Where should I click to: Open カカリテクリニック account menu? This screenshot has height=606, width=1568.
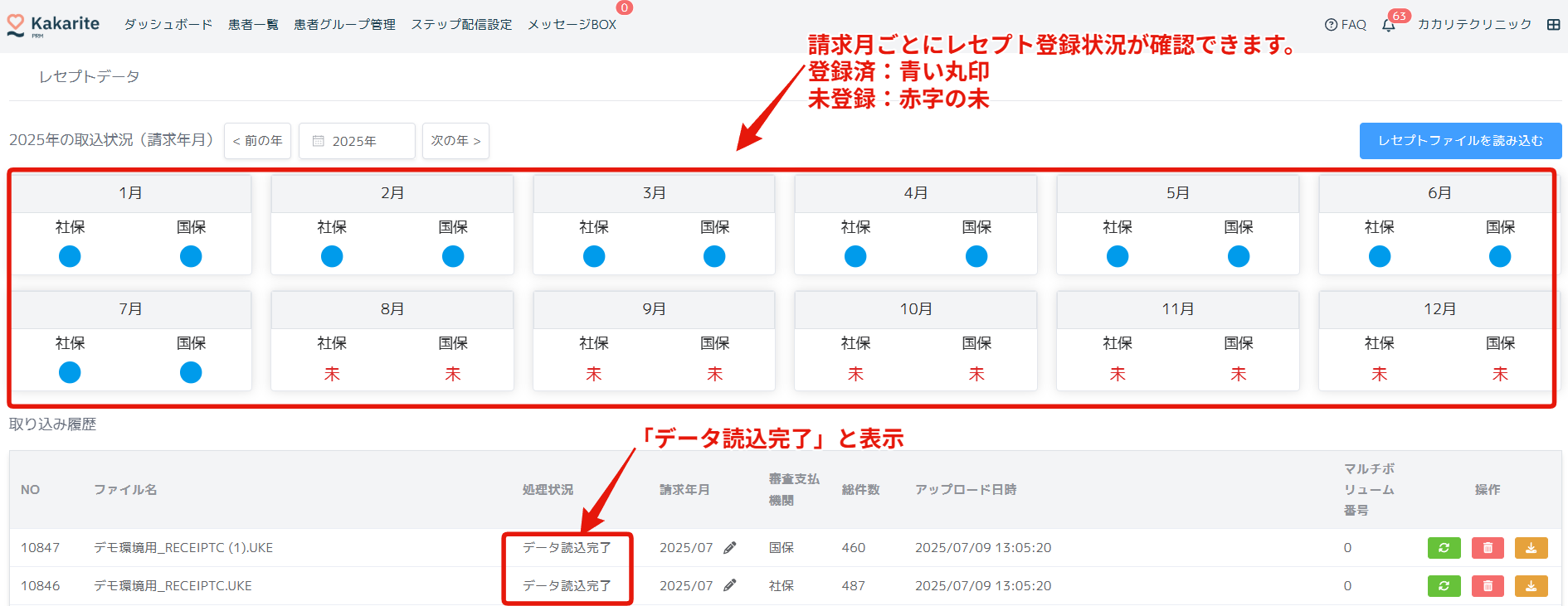tap(1474, 25)
